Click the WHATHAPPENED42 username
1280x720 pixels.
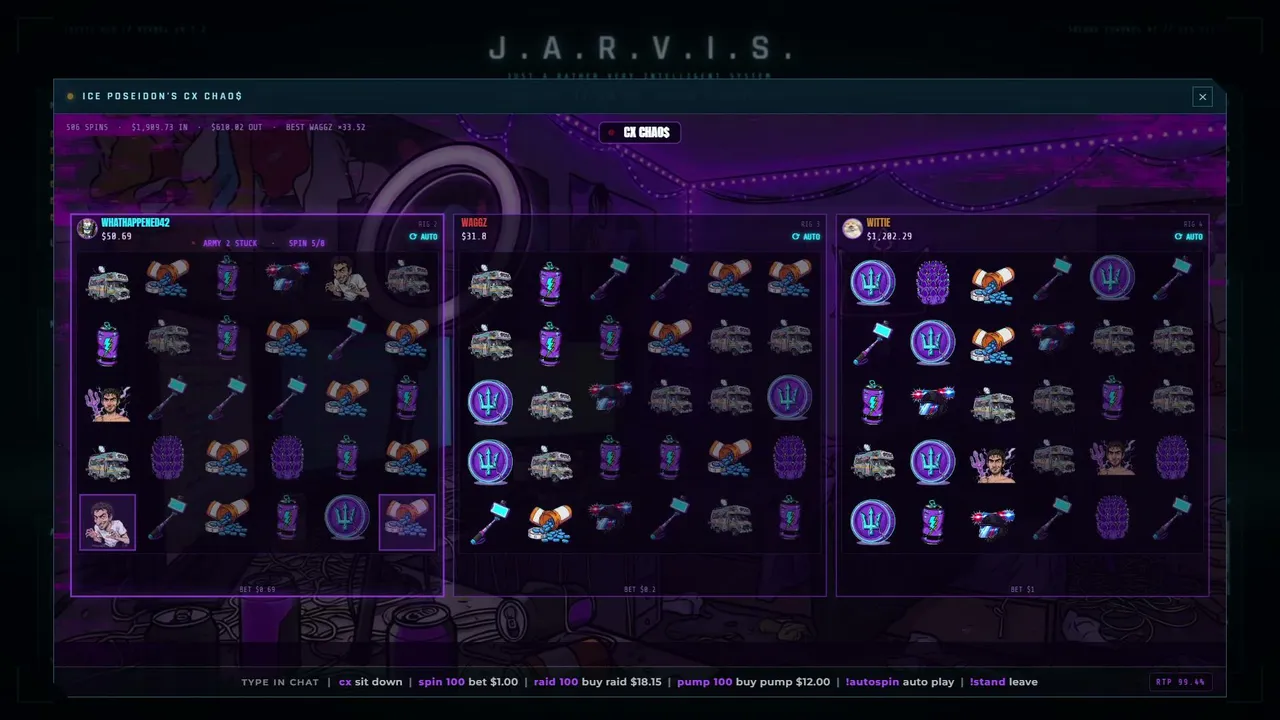(135, 223)
